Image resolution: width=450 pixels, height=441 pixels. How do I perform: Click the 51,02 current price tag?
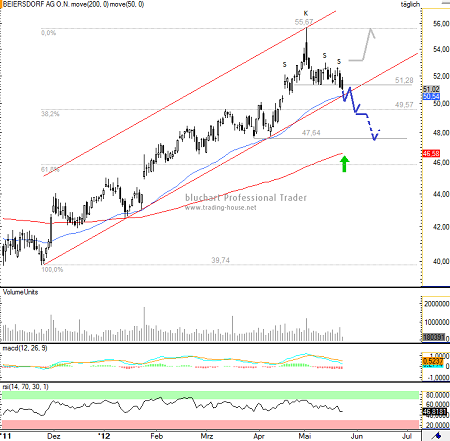(431, 89)
